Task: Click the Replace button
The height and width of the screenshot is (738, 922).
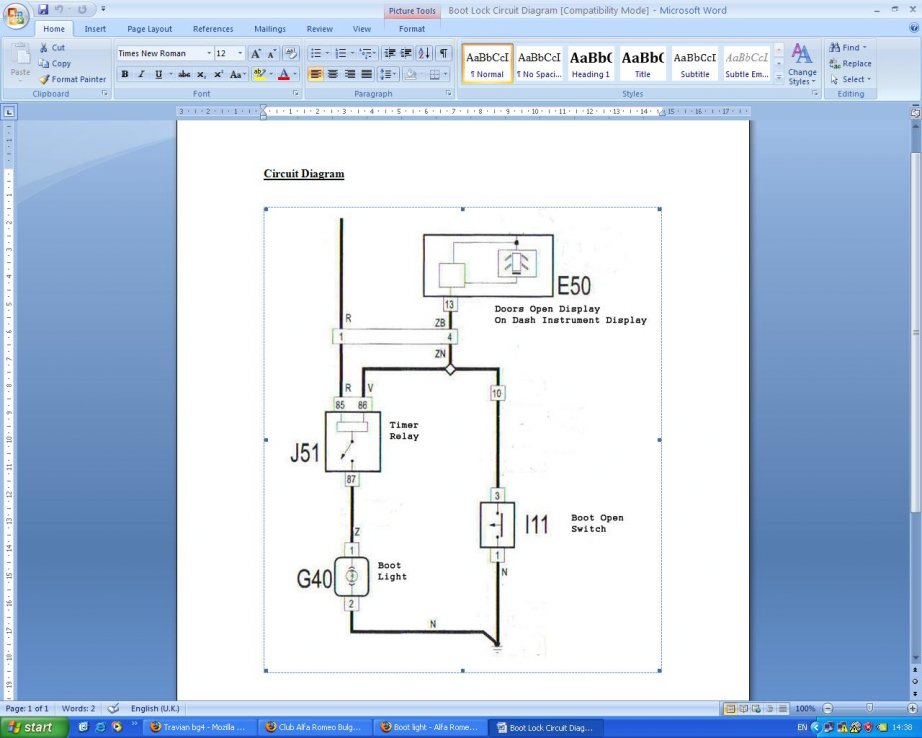Action: coord(850,63)
